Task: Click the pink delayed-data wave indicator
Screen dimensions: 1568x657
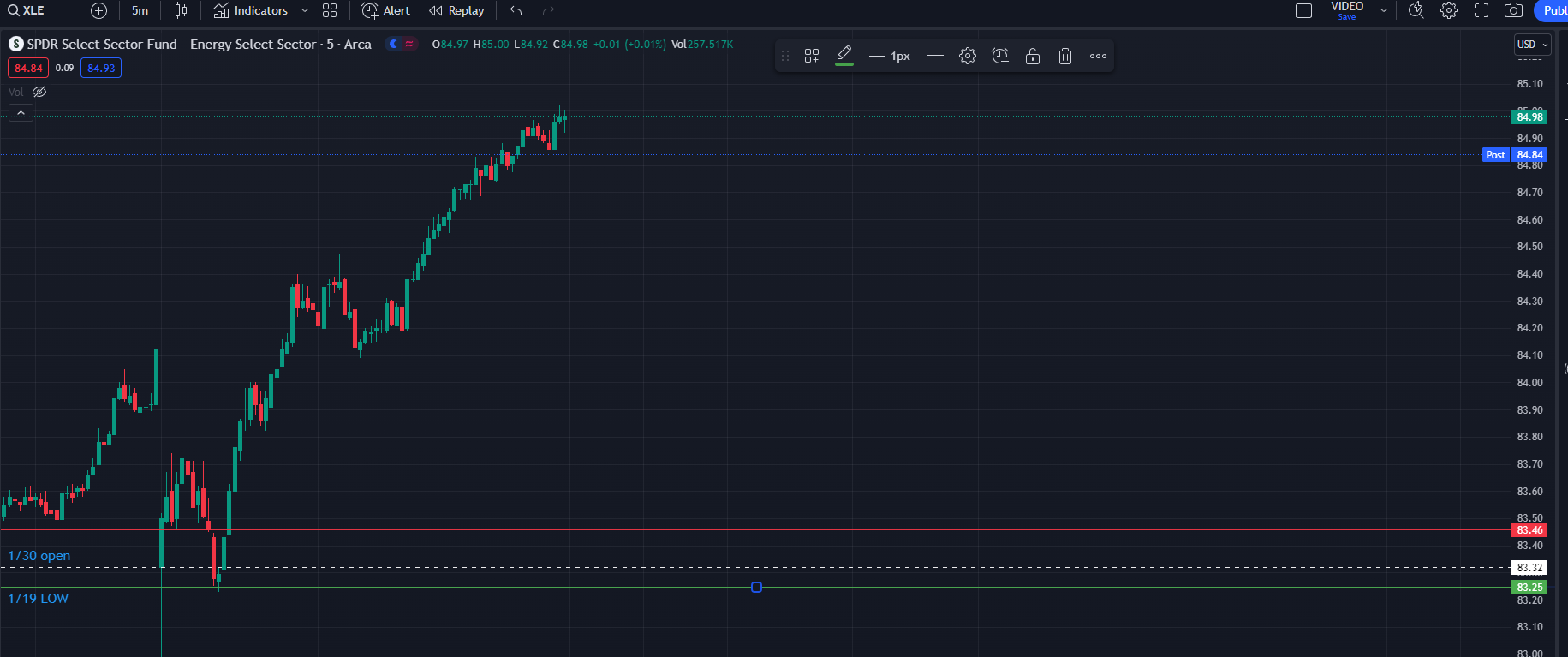Action: coord(409,44)
